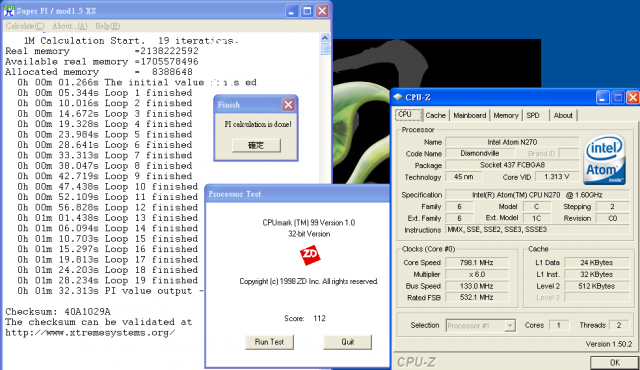
Task: Click the Package field Socket 437 FCBGA8
Action: (512, 165)
